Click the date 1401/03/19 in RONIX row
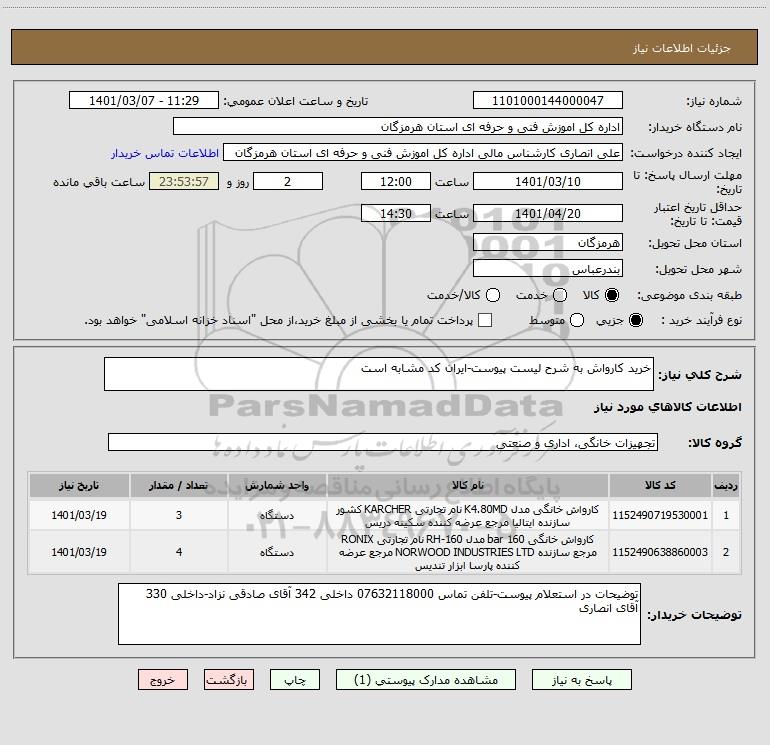 pyautogui.click(x=79, y=552)
